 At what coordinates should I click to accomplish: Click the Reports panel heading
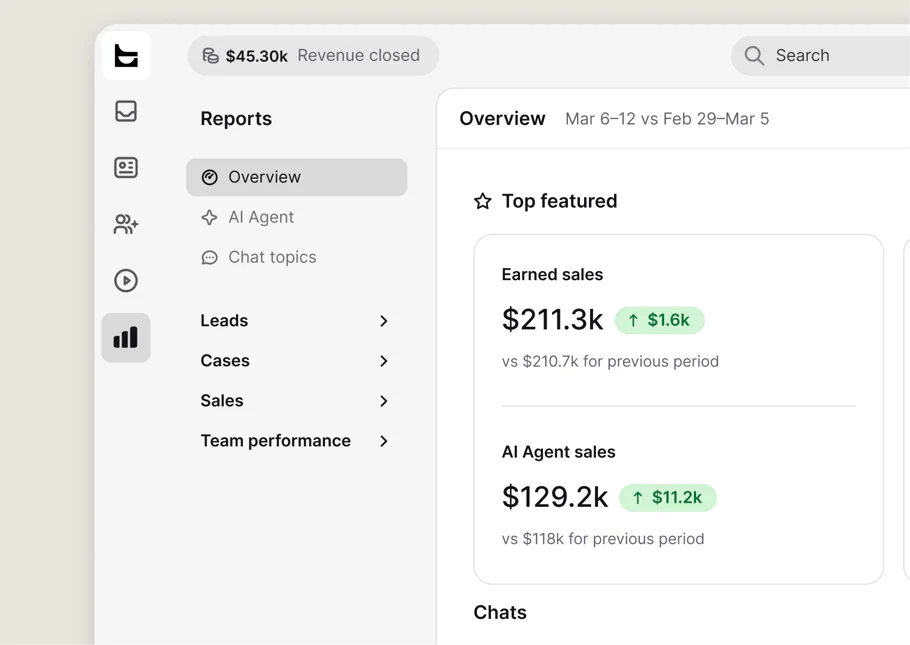(x=236, y=119)
